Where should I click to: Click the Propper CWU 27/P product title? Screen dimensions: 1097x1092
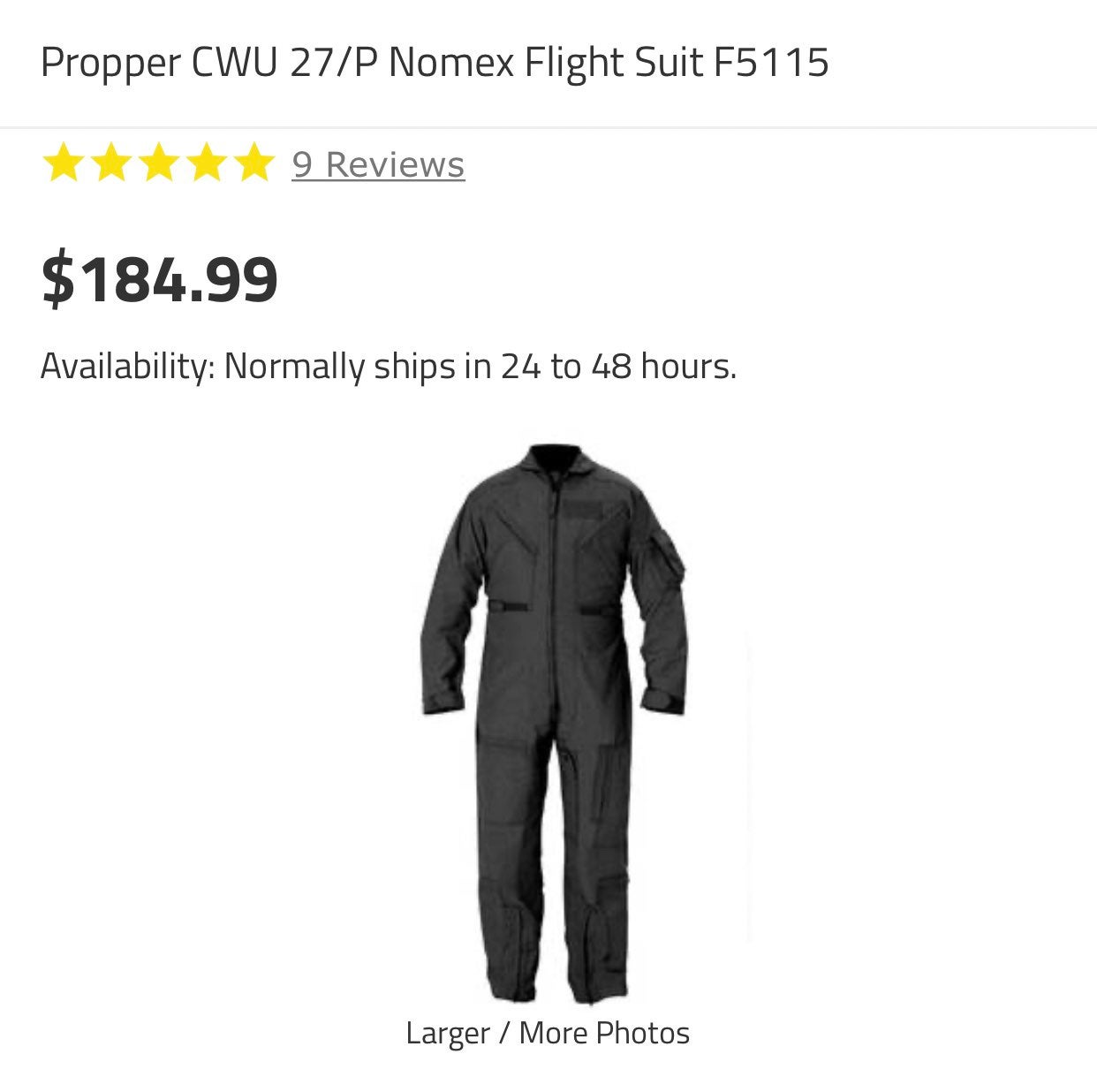[x=435, y=63]
